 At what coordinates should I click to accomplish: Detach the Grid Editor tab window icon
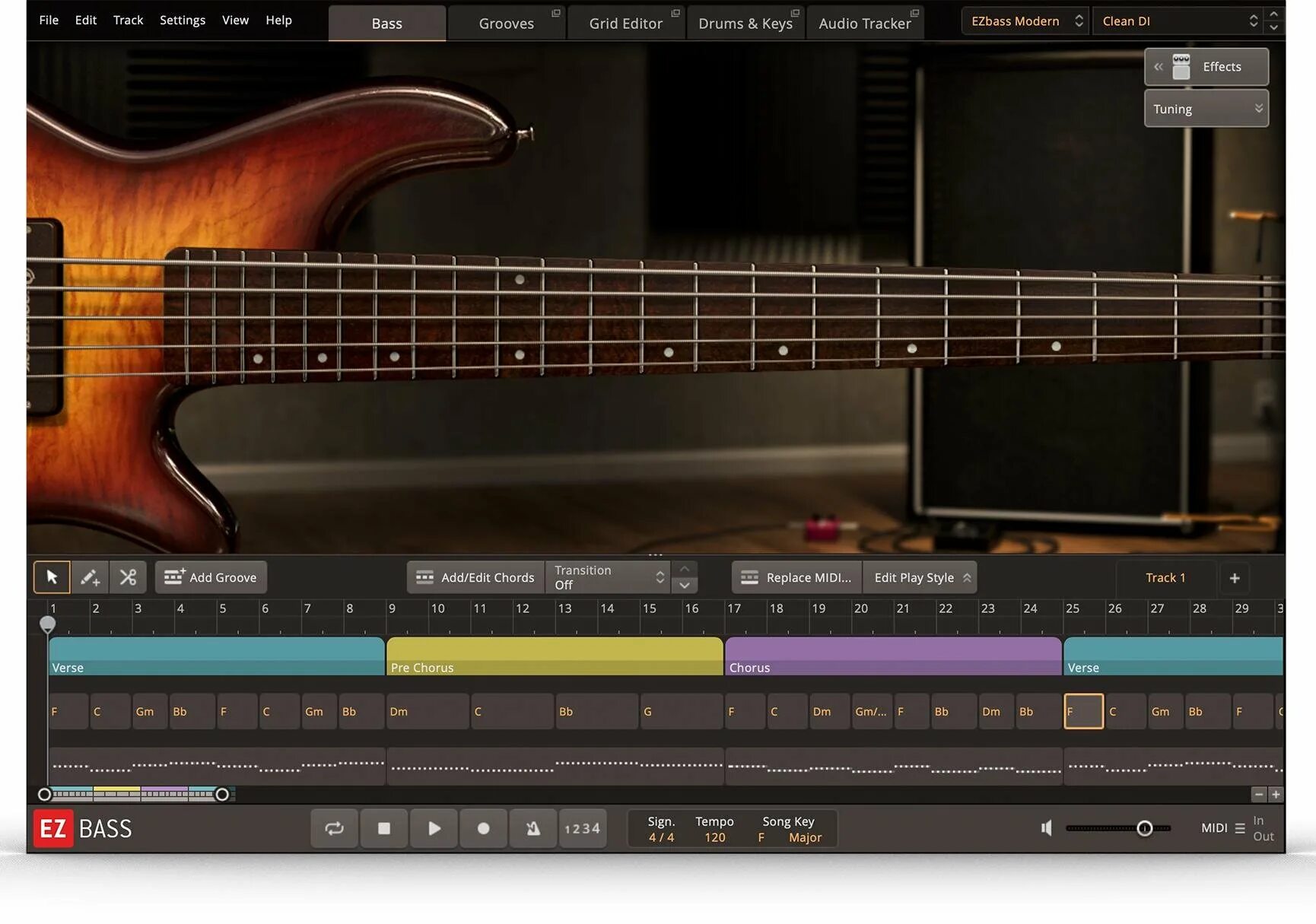pyautogui.click(x=675, y=13)
